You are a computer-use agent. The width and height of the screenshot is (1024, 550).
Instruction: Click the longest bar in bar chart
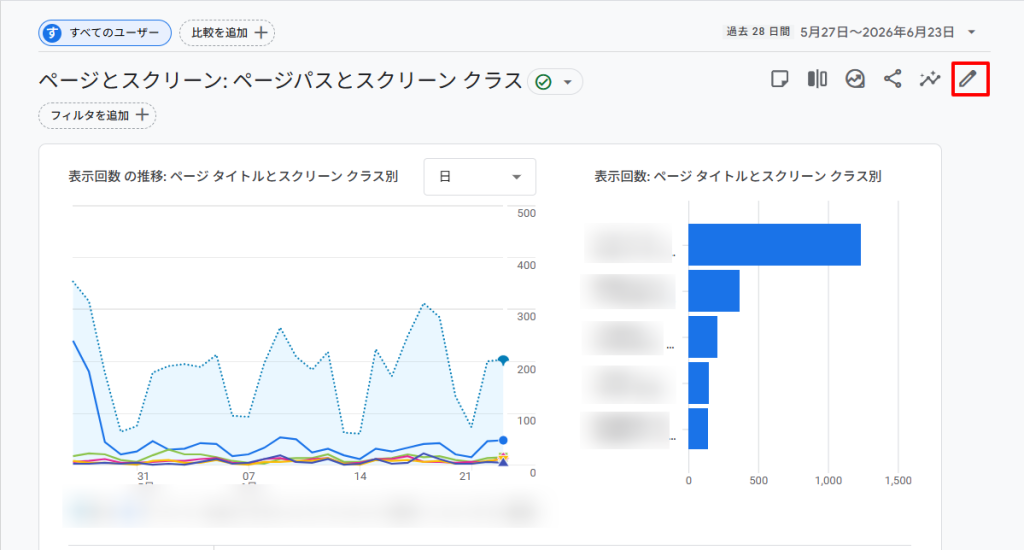click(775, 245)
